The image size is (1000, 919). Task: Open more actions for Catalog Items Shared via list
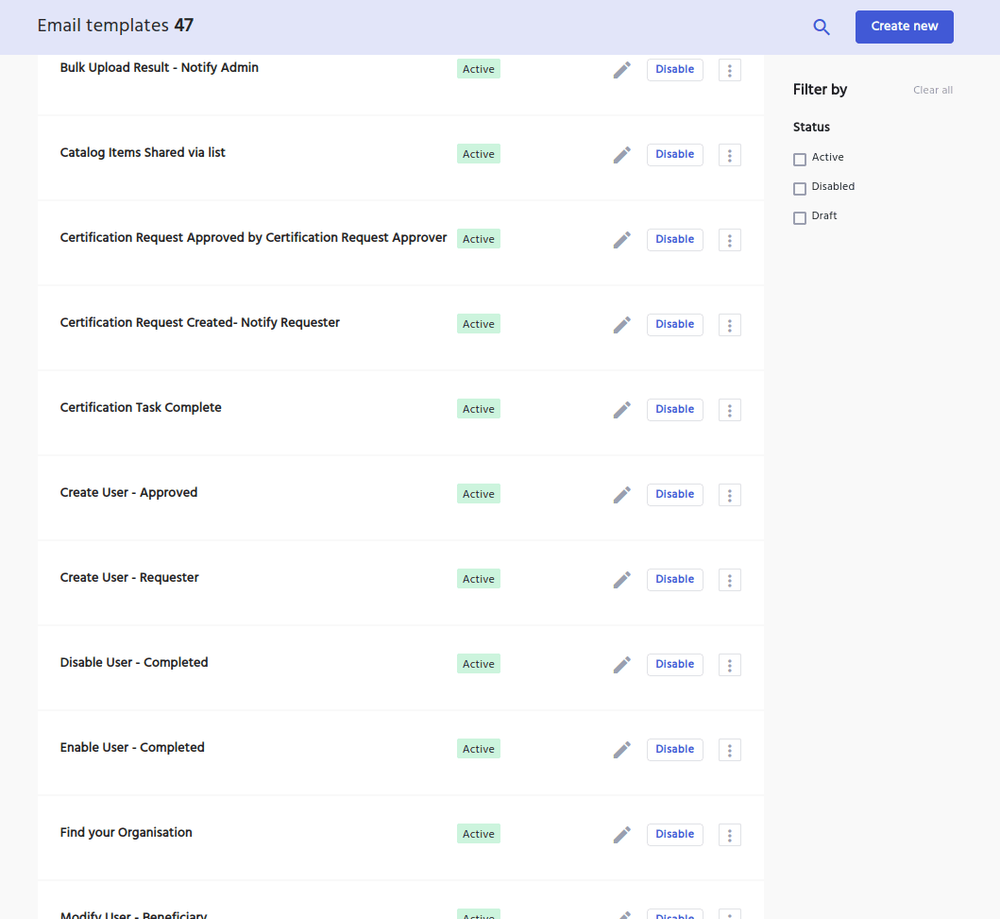click(729, 154)
